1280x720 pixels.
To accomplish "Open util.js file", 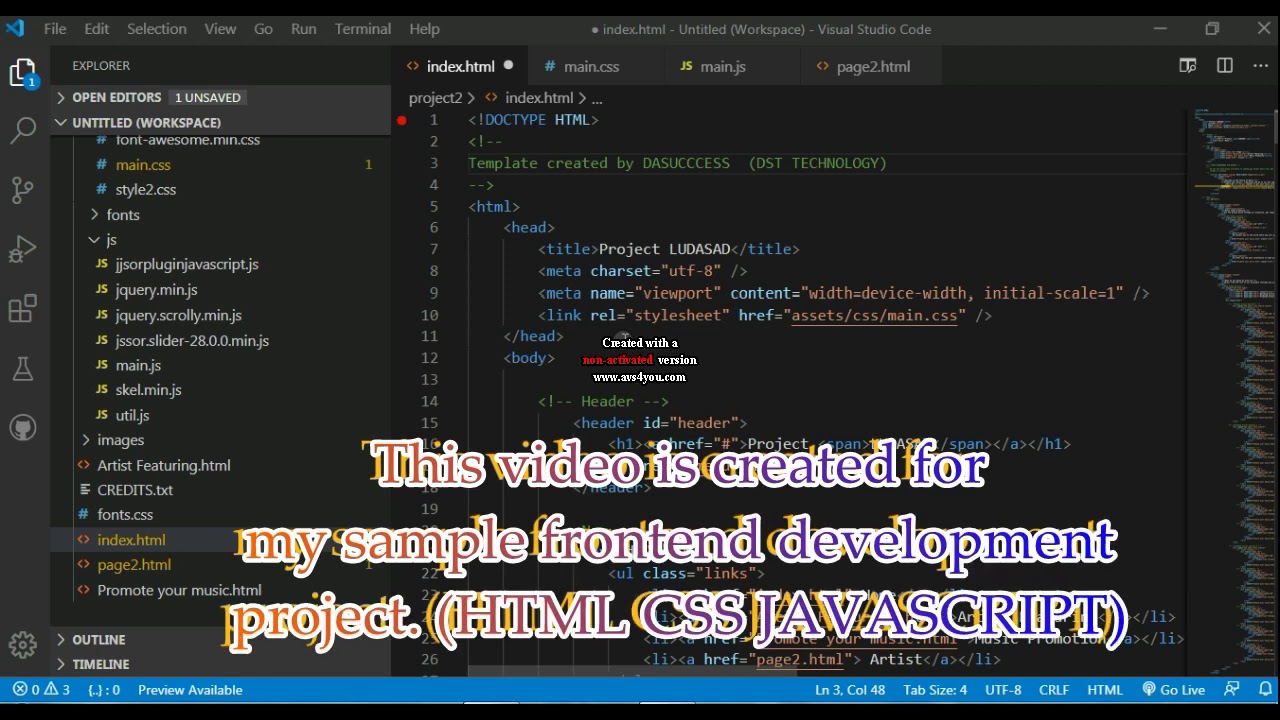I will 132,415.
